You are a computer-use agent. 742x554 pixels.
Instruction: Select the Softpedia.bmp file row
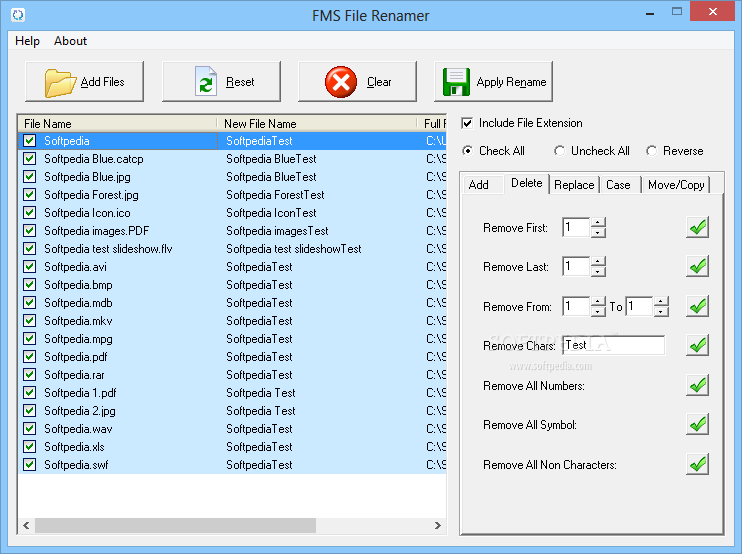click(x=232, y=284)
